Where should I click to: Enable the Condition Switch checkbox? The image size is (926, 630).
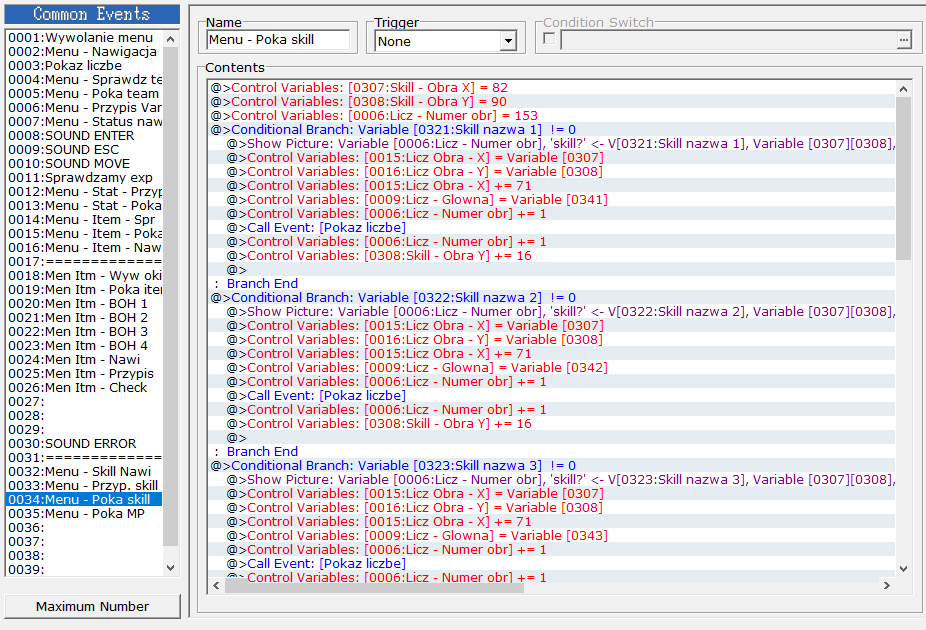(x=549, y=39)
